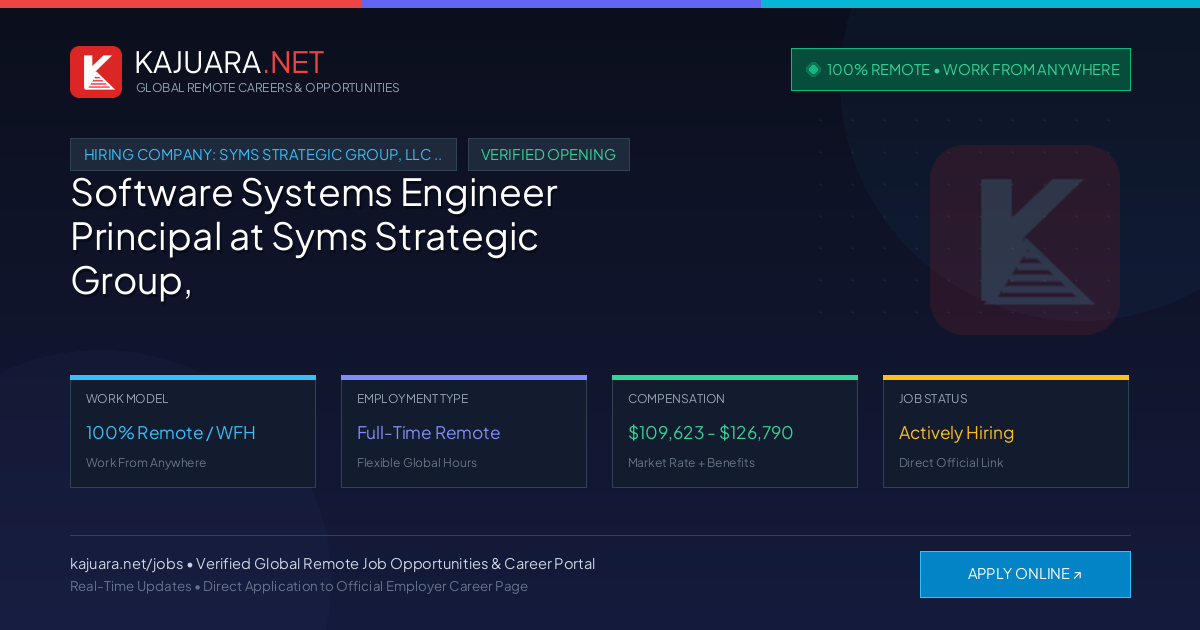The image size is (1200, 630).
Task: Click the Direct Official Link text
Action: pyautogui.click(x=951, y=463)
